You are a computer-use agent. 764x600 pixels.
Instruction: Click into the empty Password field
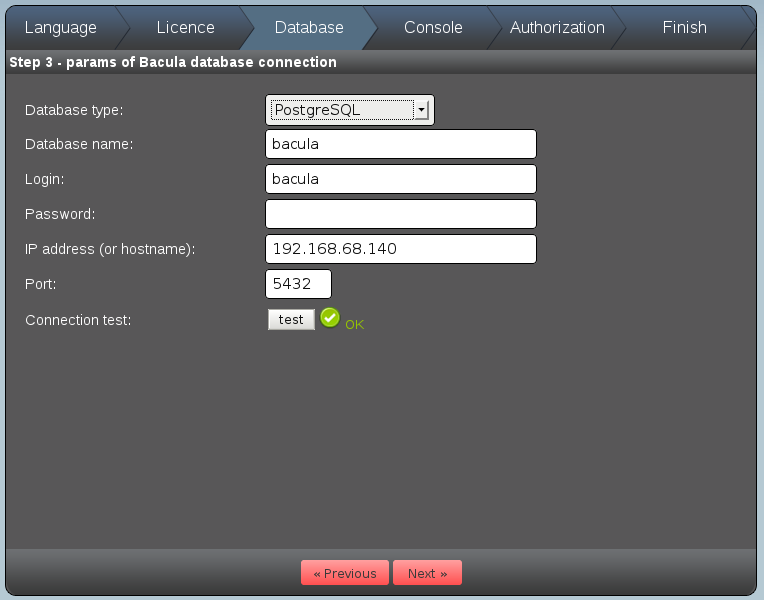[x=401, y=214]
